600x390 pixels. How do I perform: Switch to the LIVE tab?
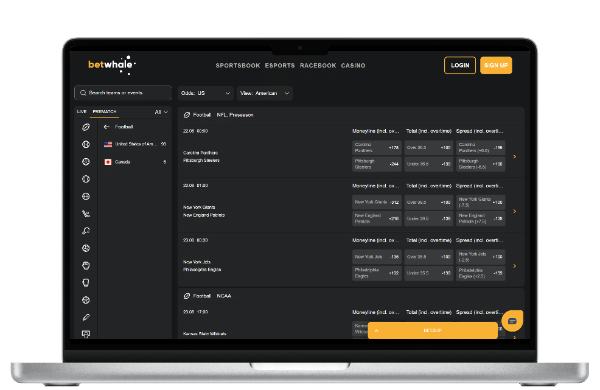point(82,111)
